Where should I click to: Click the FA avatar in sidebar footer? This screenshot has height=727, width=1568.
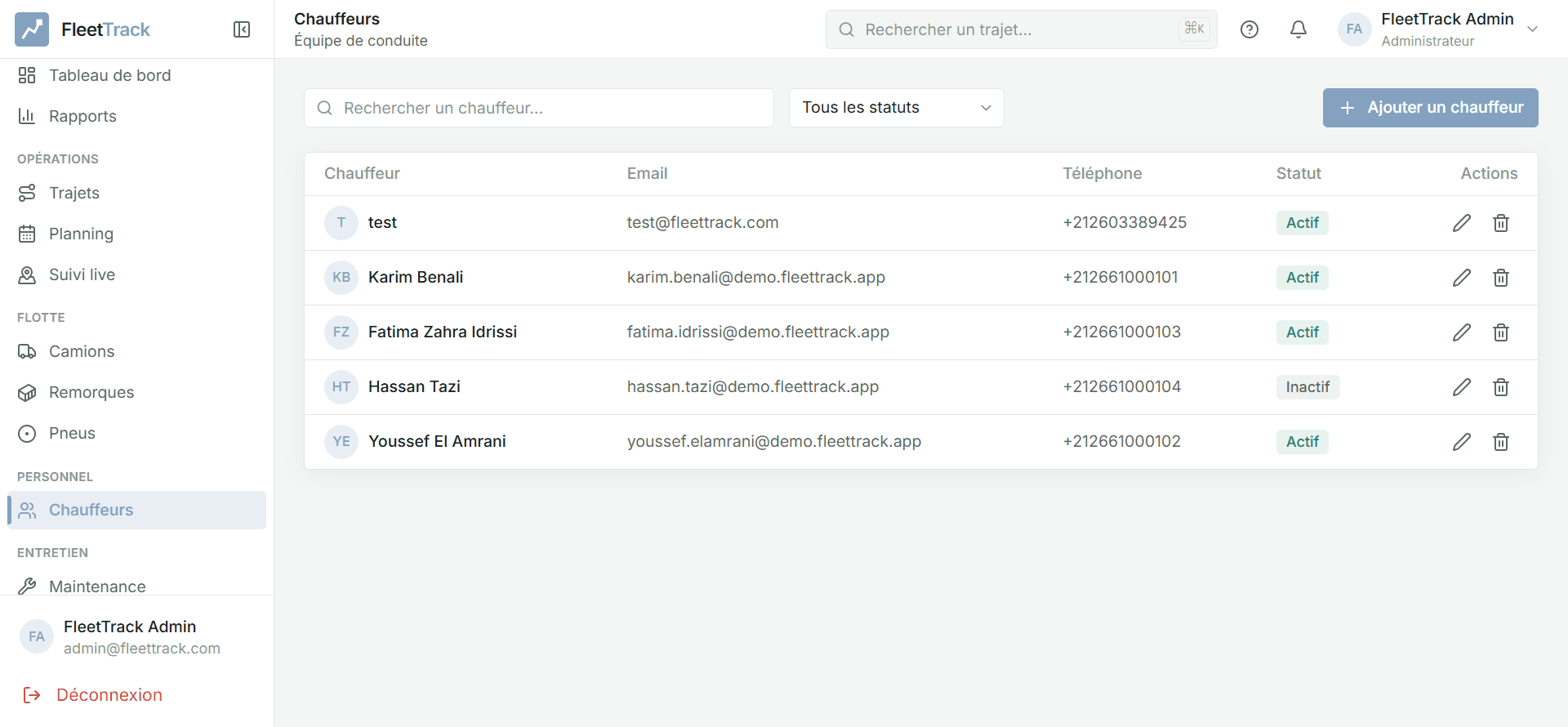(37, 637)
